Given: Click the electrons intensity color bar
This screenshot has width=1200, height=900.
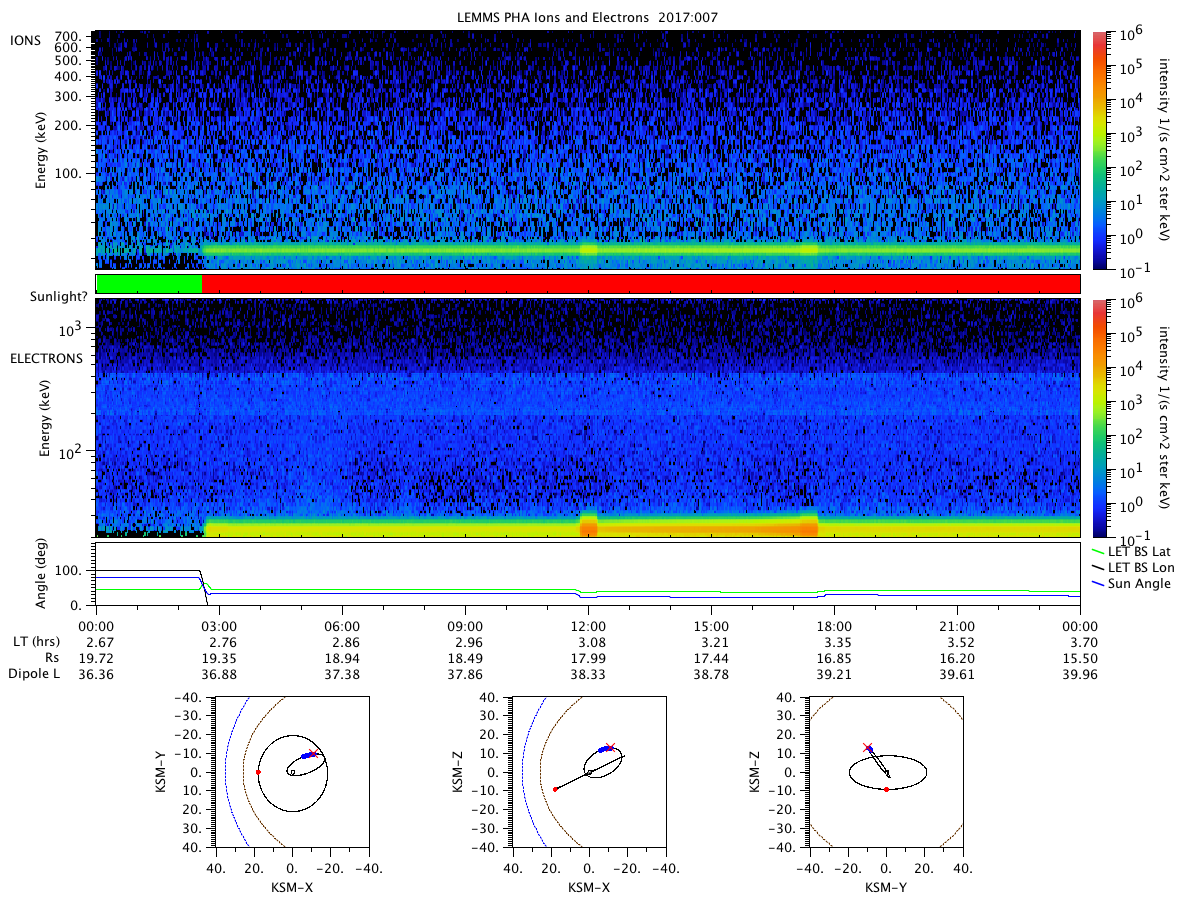Looking at the screenshot, I should (x=1099, y=418).
